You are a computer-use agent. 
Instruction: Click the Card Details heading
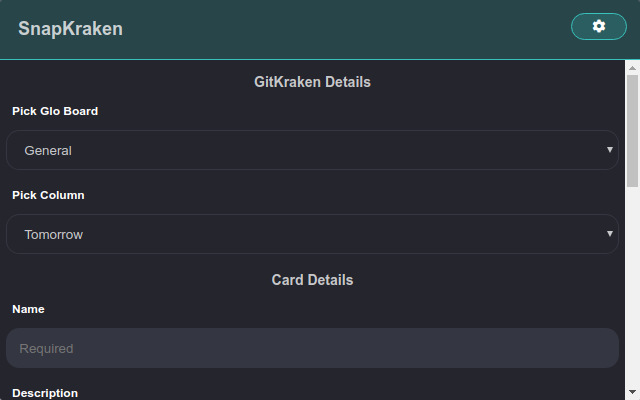[312, 280]
